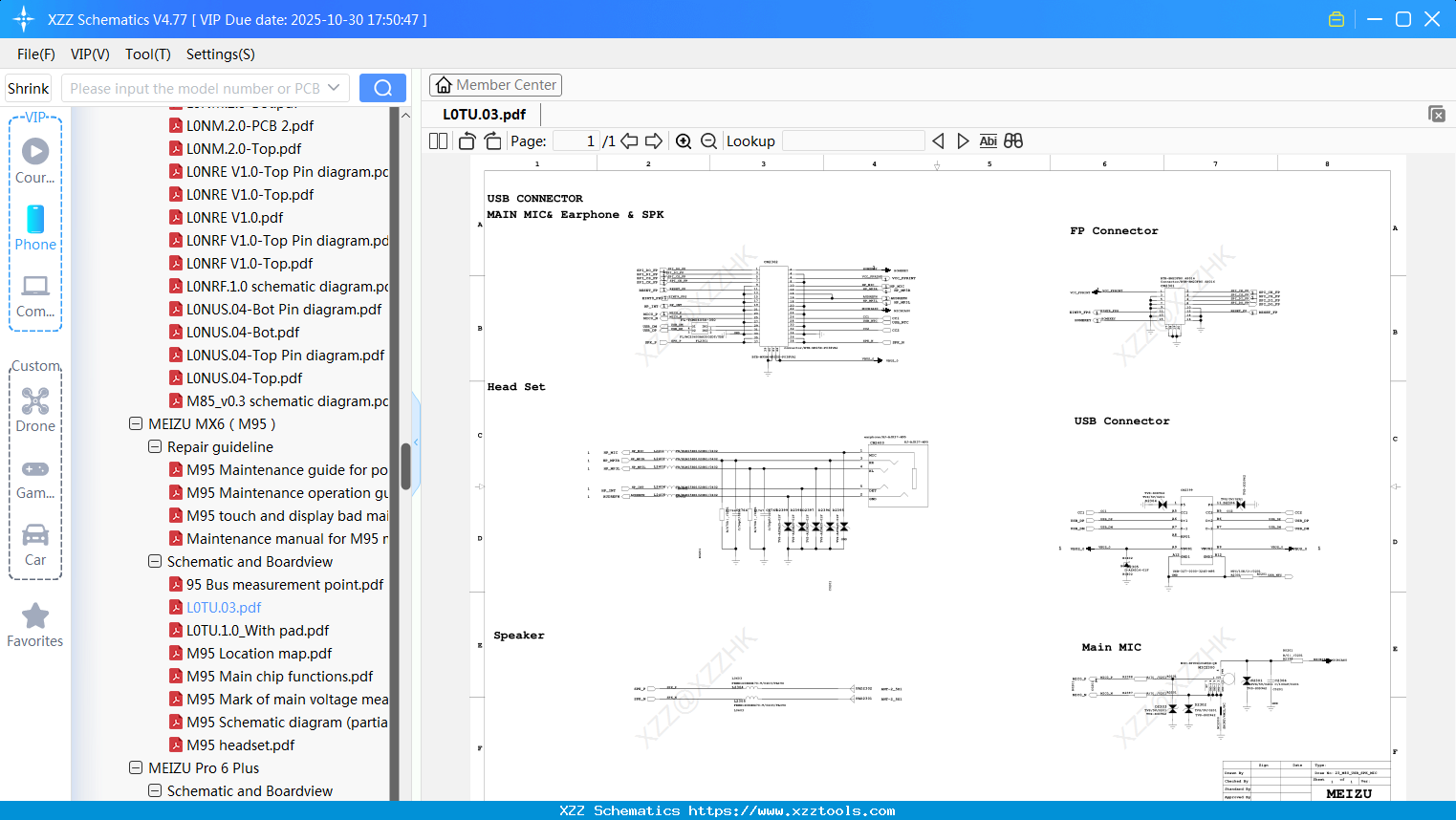1456x820 pixels.
Task: Rotate the page clockwise
Action: click(492, 140)
